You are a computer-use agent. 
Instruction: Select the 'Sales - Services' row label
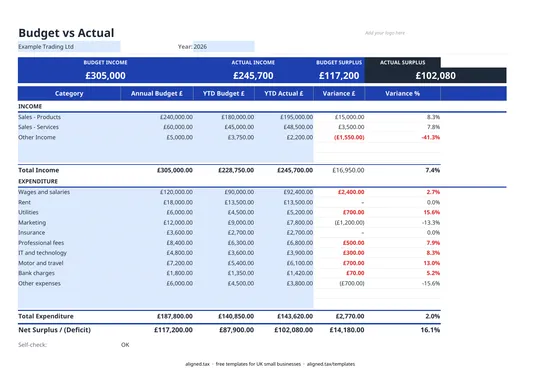coord(38,127)
